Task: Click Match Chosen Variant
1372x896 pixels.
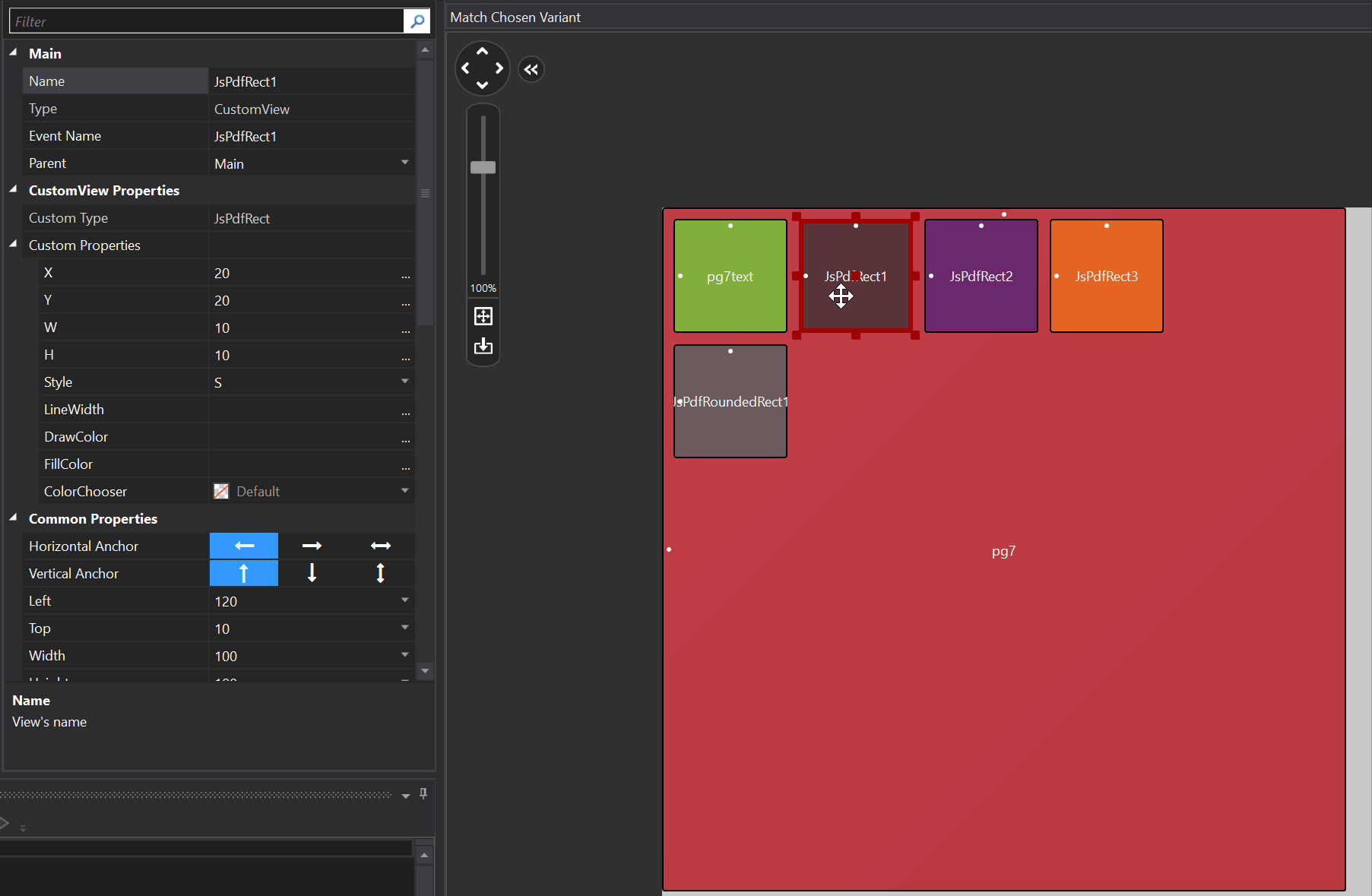Action: pyautogui.click(x=515, y=17)
